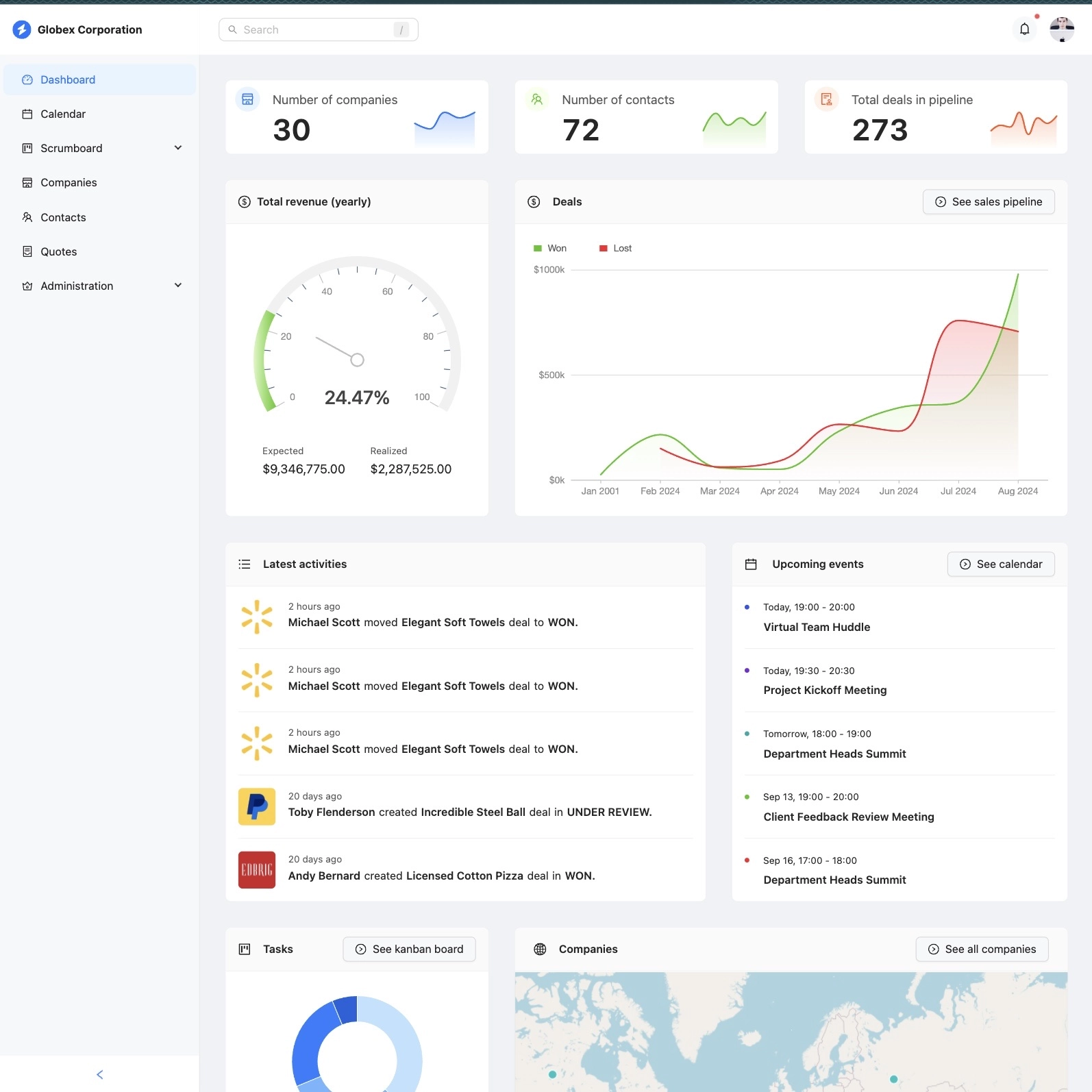
Task: Open the Sep 16 Department Heads Summit
Action: pyautogui.click(x=834, y=880)
